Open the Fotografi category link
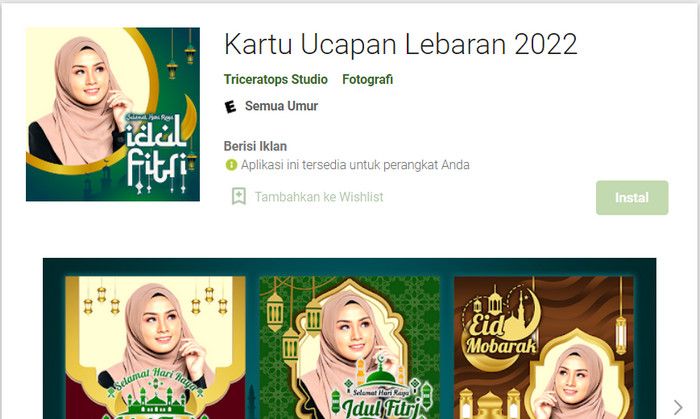Image resolution: width=700 pixels, height=419 pixels. point(367,79)
